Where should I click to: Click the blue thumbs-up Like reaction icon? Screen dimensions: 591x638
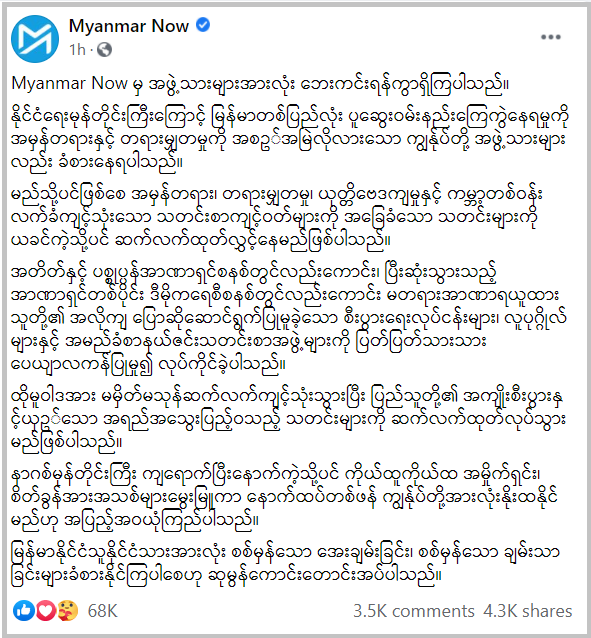tap(23, 610)
